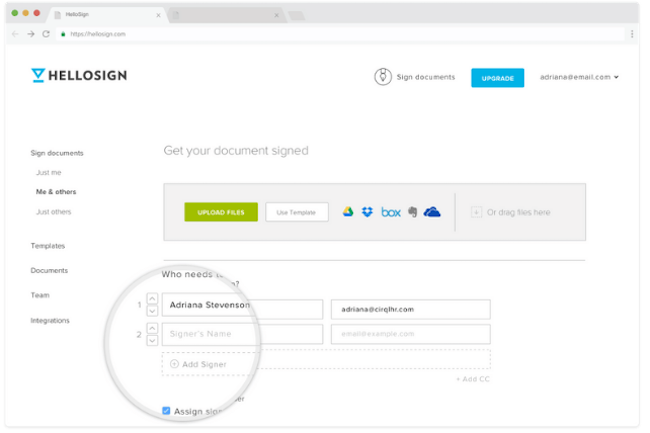The image size is (650, 433).
Task: Click the Signer's Name field
Action: tap(242, 334)
